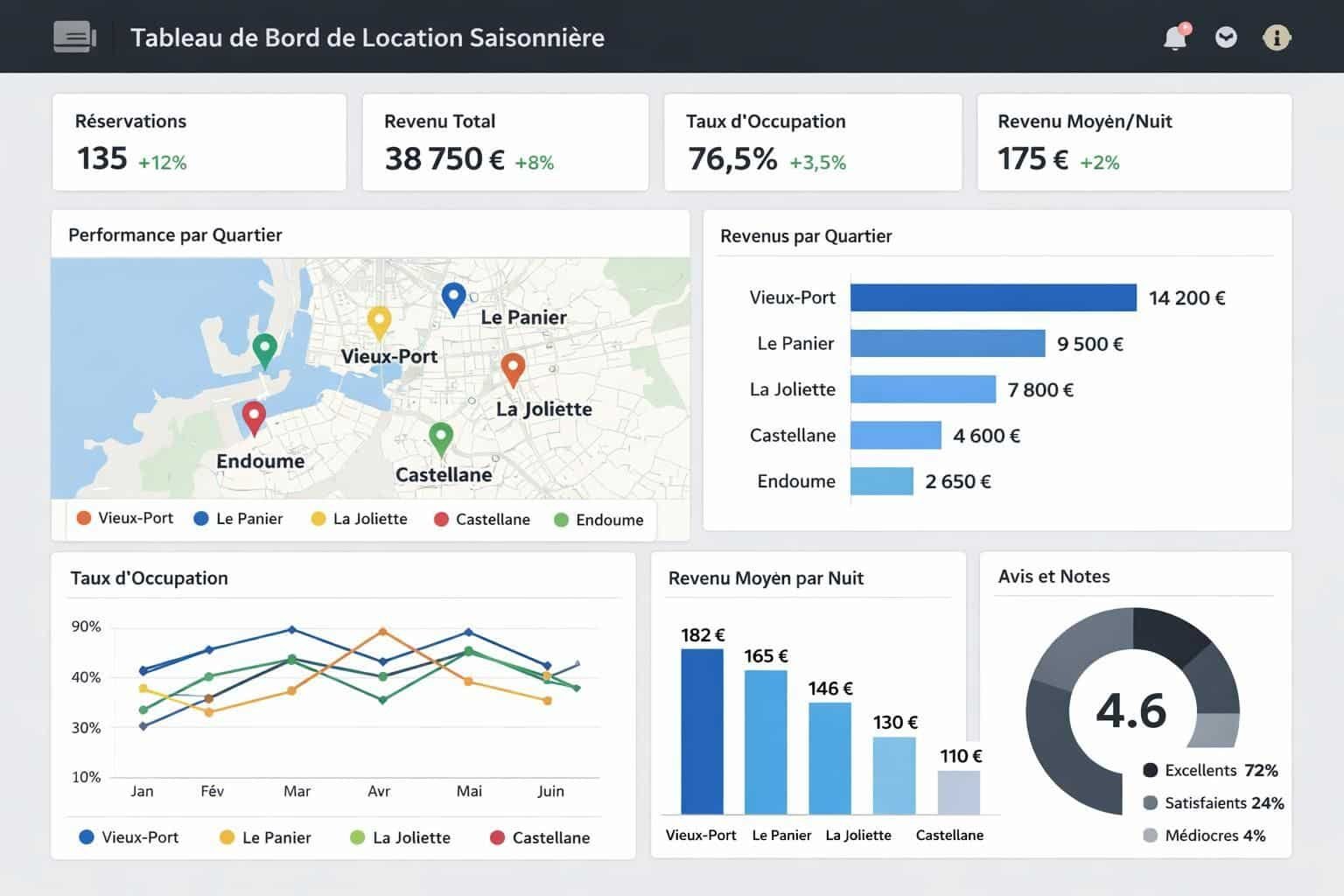This screenshot has width=1344, height=896.
Task: Click the 4.6 rating donut center
Action: point(1131,710)
